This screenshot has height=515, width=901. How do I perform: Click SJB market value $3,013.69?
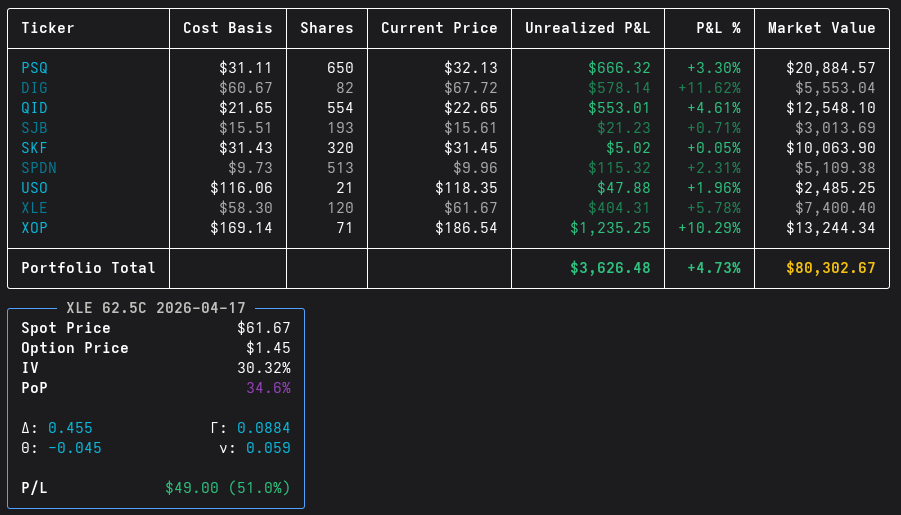coord(835,128)
